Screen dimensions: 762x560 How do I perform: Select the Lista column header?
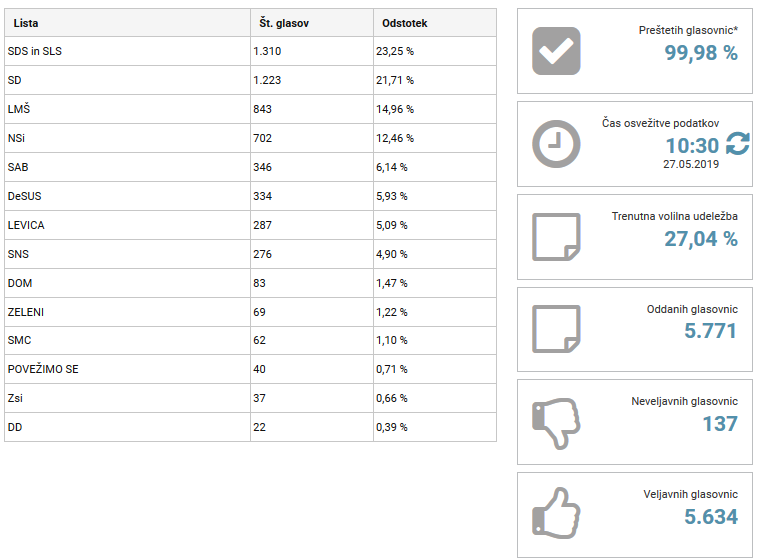[127, 23]
